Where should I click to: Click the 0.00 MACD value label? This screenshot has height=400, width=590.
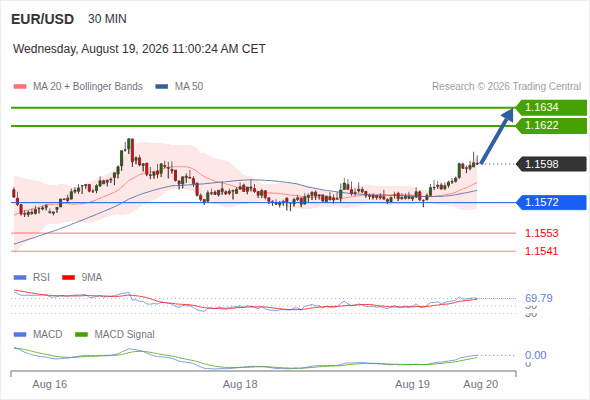pyautogui.click(x=536, y=355)
